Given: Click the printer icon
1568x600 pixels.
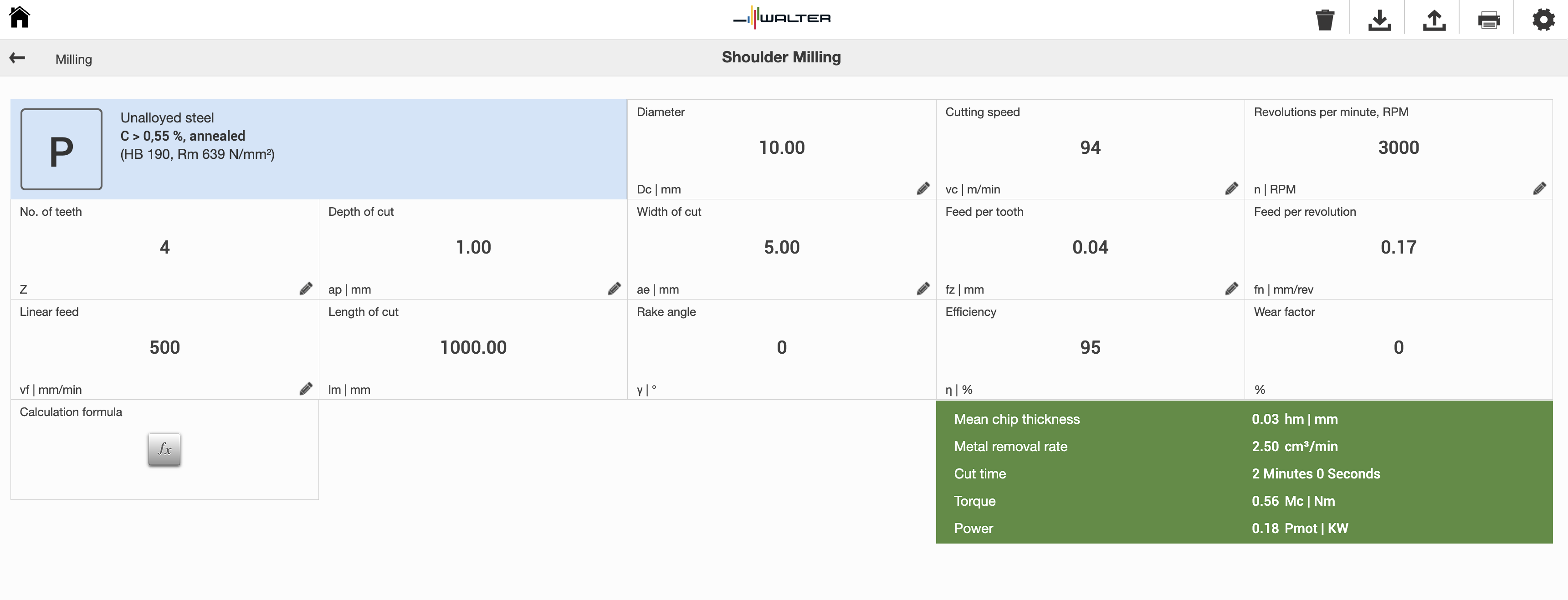Looking at the screenshot, I should (x=1489, y=20).
